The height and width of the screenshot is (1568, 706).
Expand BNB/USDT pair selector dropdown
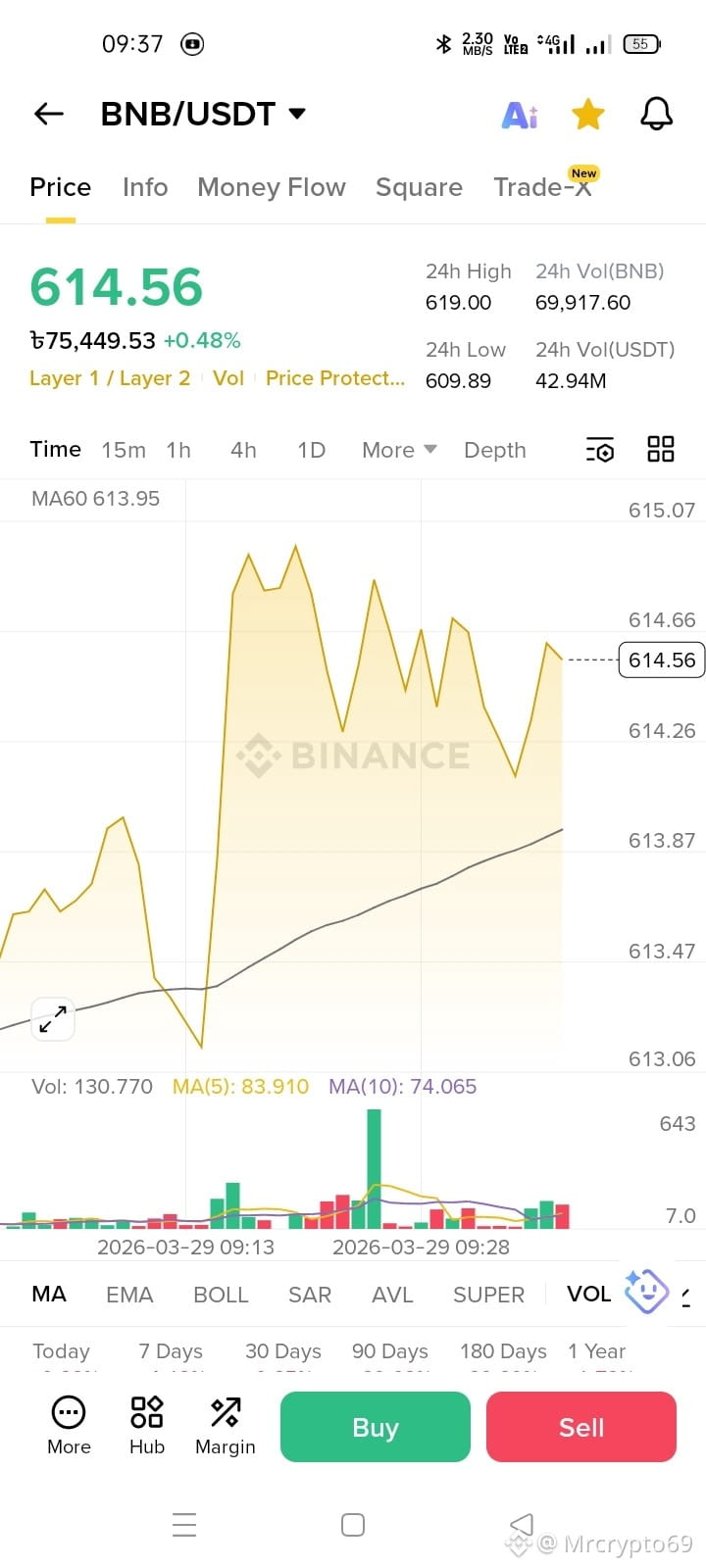[x=297, y=114]
